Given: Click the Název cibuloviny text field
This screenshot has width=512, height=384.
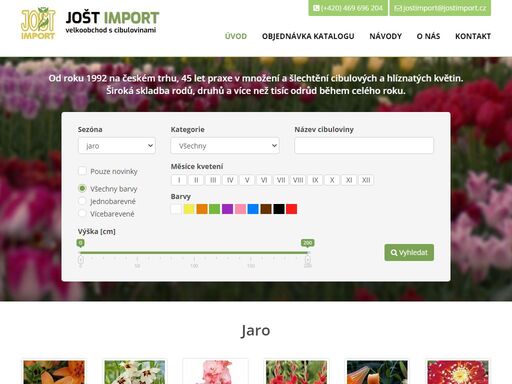Looking at the screenshot, I should pyautogui.click(x=364, y=146).
